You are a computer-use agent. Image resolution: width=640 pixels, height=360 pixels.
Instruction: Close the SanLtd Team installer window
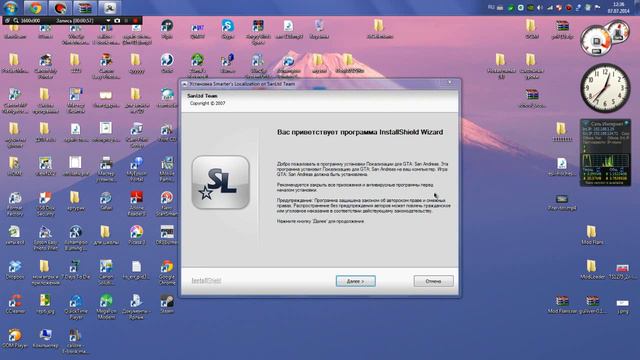coord(450,83)
